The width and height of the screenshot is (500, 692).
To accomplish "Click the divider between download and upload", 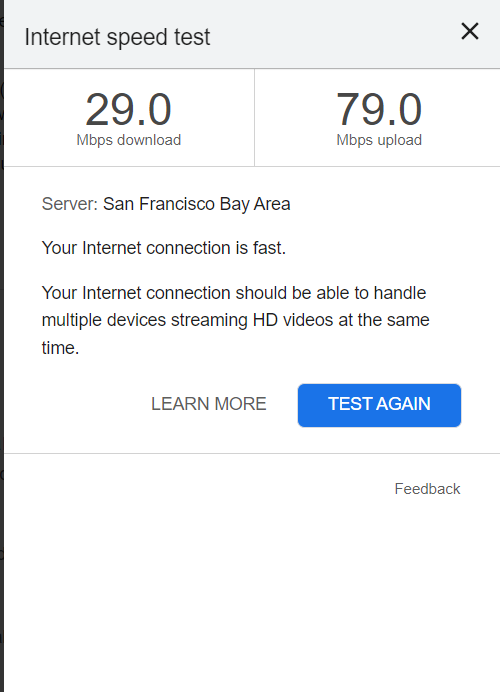I will (x=254, y=117).
